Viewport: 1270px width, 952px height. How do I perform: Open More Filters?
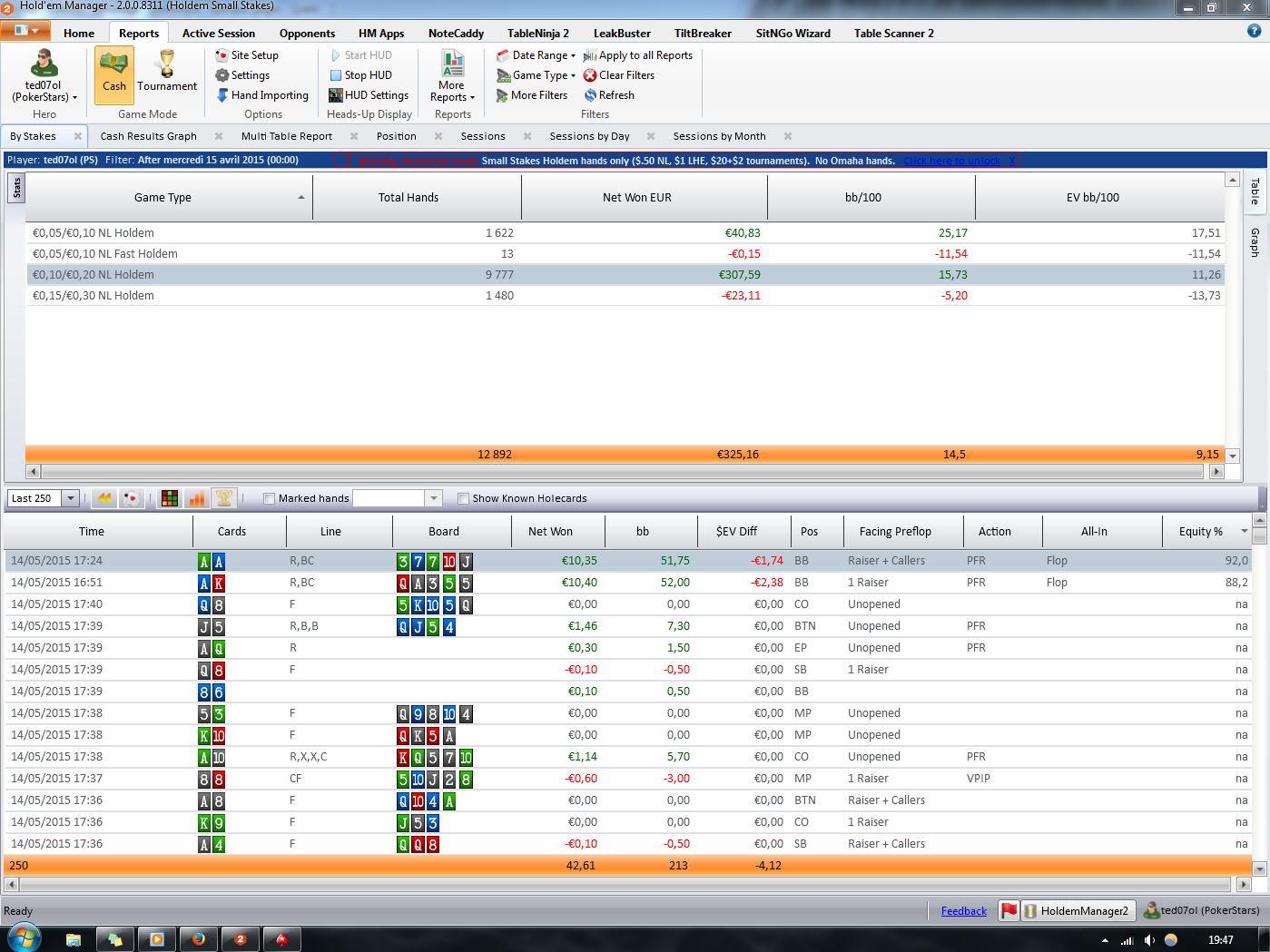(532, 95)
